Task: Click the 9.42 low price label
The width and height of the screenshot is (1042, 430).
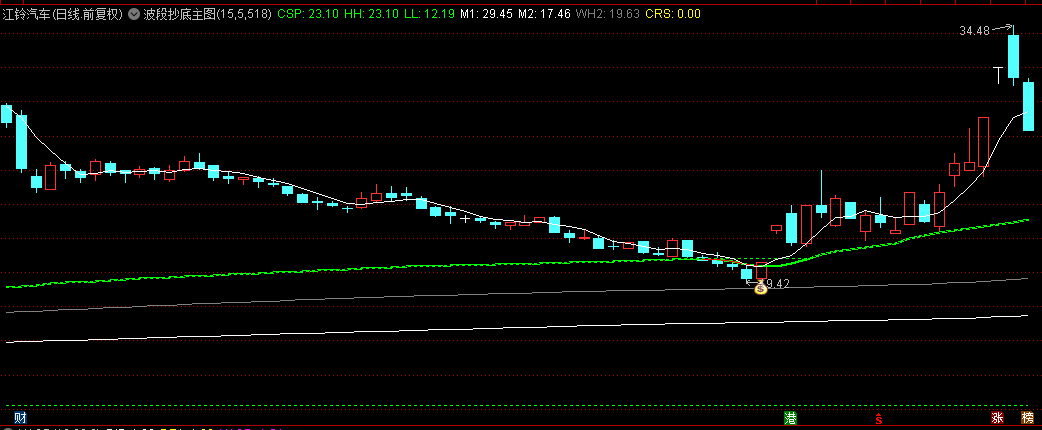Action: (778, 284)
